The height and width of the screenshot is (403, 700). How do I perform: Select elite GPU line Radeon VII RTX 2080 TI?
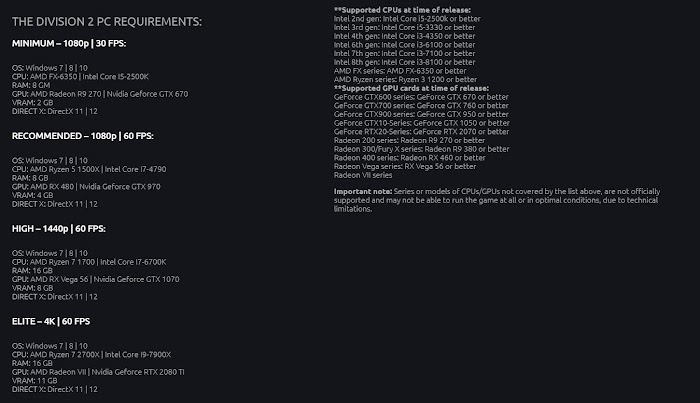point(98,372)
